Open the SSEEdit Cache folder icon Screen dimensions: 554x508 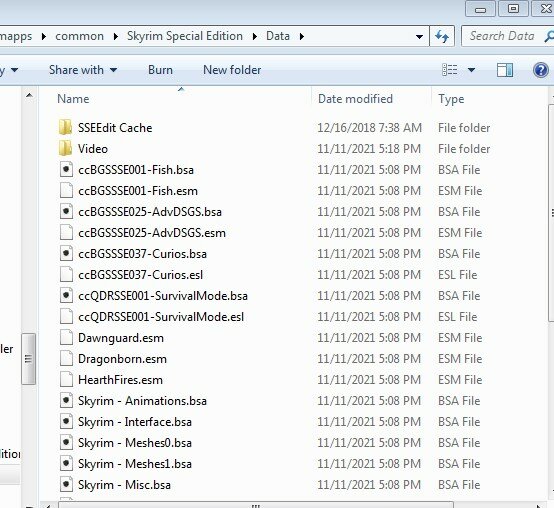click(66, 127)
